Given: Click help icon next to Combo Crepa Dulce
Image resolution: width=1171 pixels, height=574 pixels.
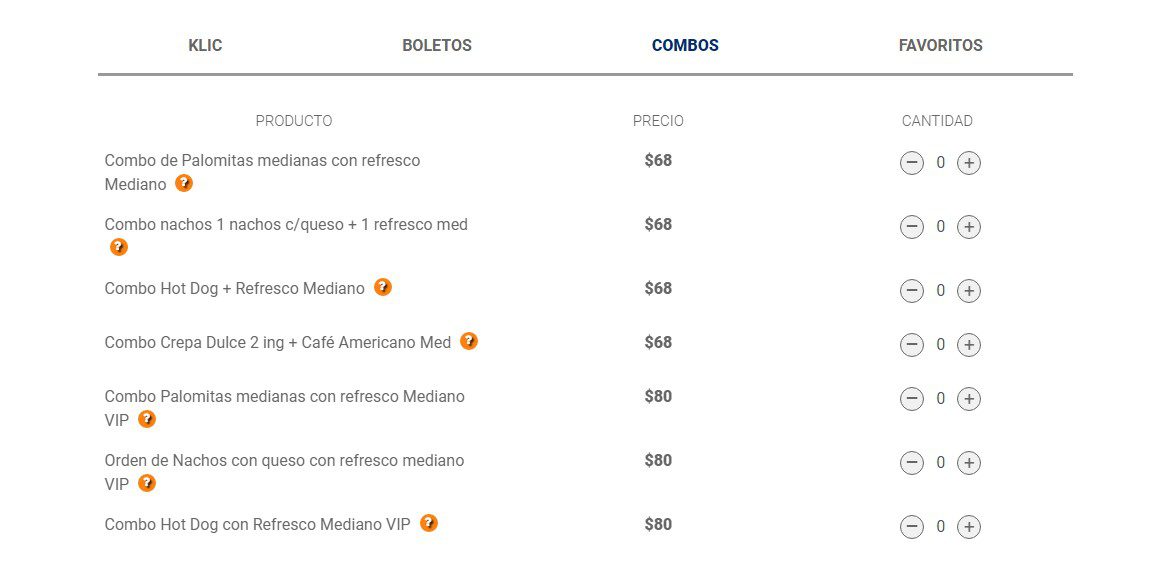Looking at the screenshot, I should (x=468, y=341).
